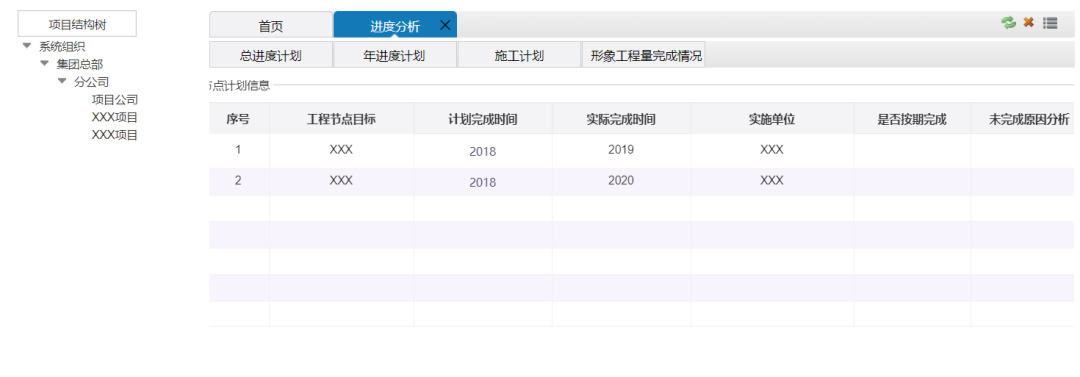
Task: Select 系统组织 in the tree
Action: point(62,47)
